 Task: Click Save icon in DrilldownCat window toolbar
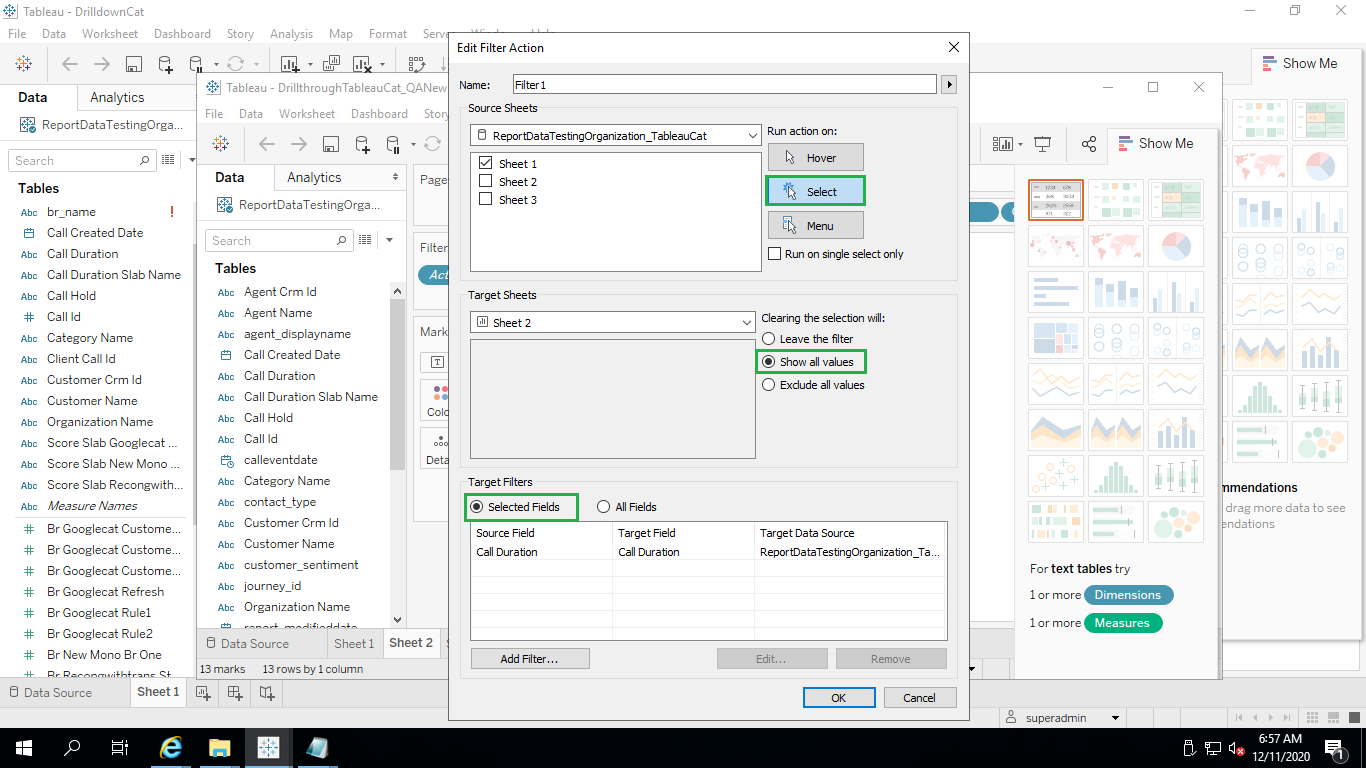pyautogui.click(x=133, y=64)
